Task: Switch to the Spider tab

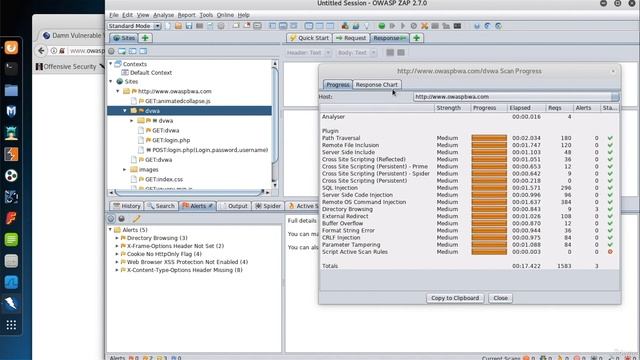Action: point(268,206)
